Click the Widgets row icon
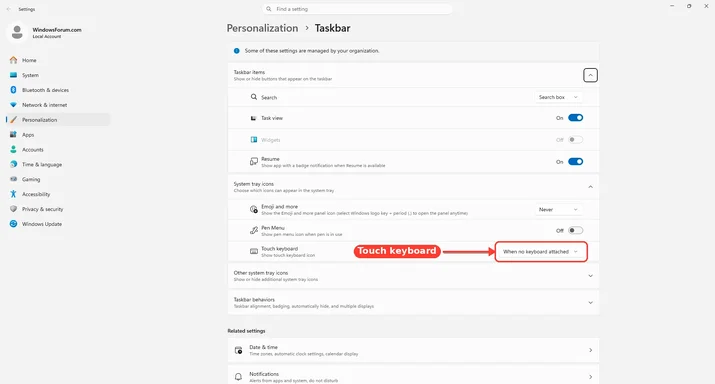The width and height of the screenshot is (715, 384). 254,140
